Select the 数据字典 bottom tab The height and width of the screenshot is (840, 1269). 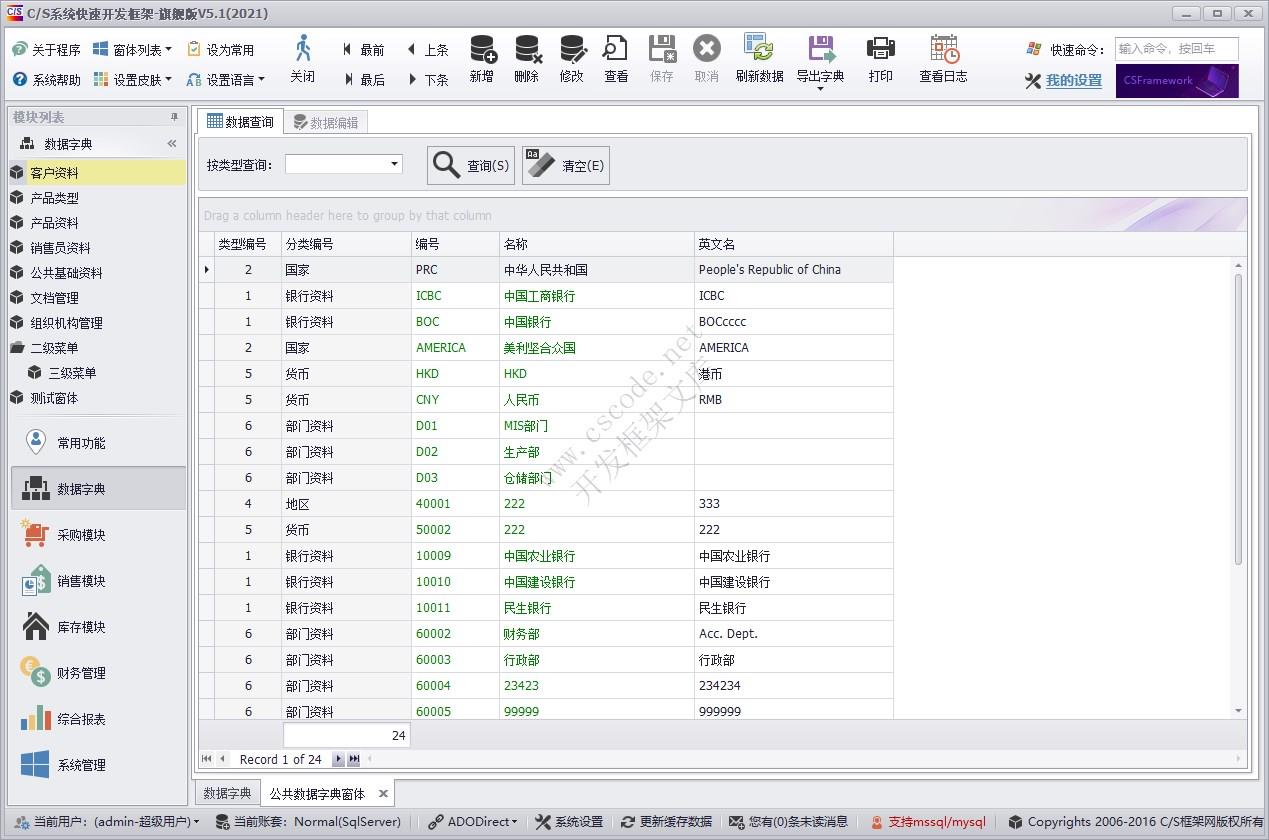click(x=227, y=792)
